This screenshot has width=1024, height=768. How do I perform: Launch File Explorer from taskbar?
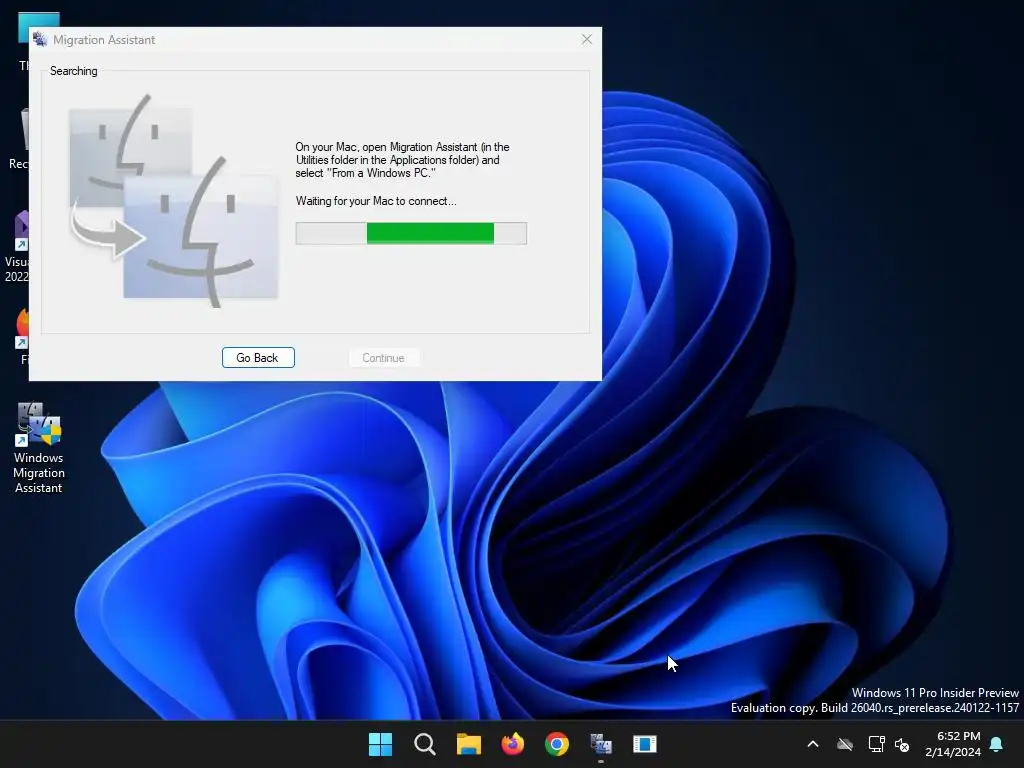point(468,744)
